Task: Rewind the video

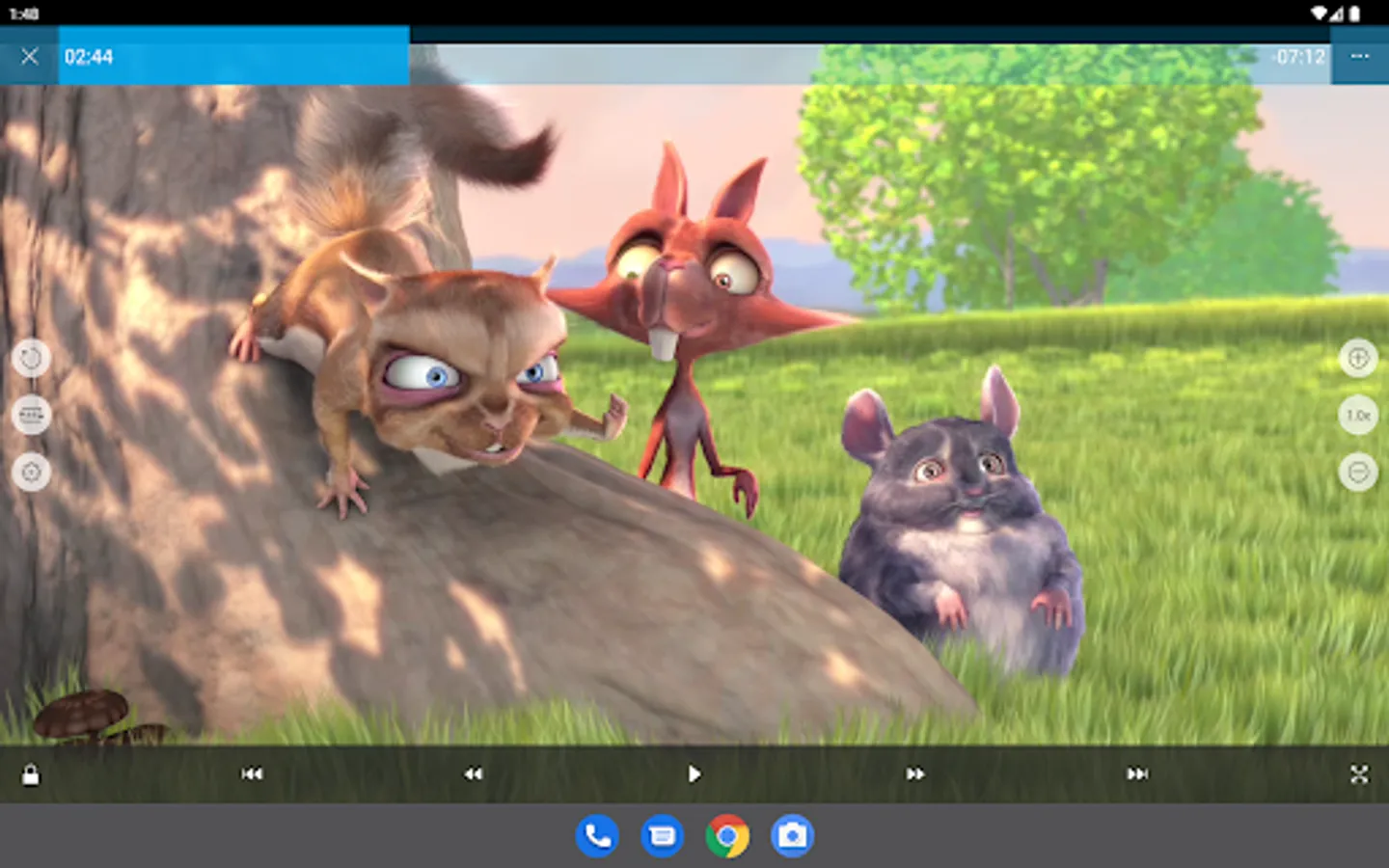Action: pyautogui.click(x=473, y=773)
